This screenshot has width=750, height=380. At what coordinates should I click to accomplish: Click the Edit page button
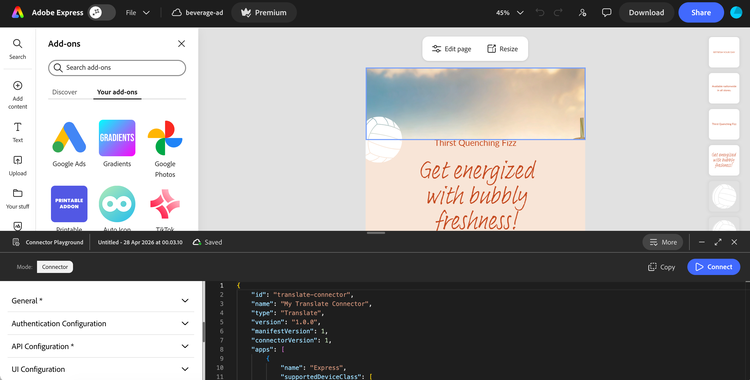tap(451, 49)
